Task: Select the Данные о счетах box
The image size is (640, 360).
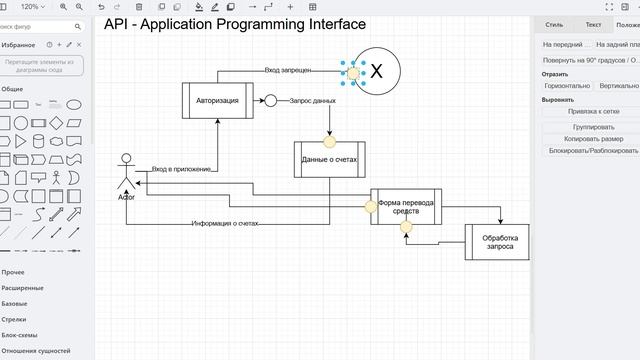Action: [x=329, y=160]
